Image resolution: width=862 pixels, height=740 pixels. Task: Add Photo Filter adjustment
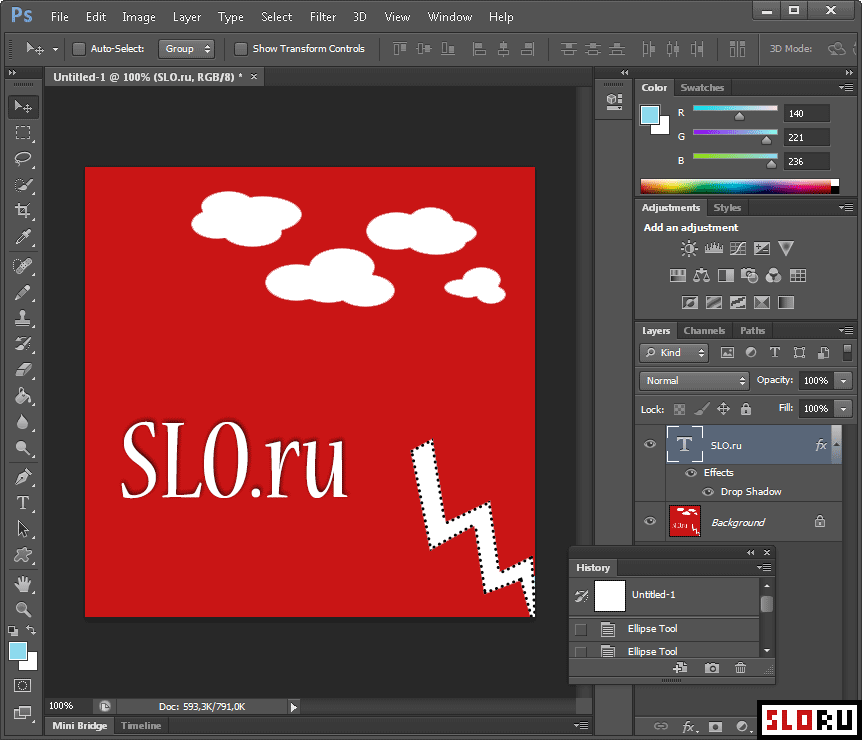pos(749,275)
